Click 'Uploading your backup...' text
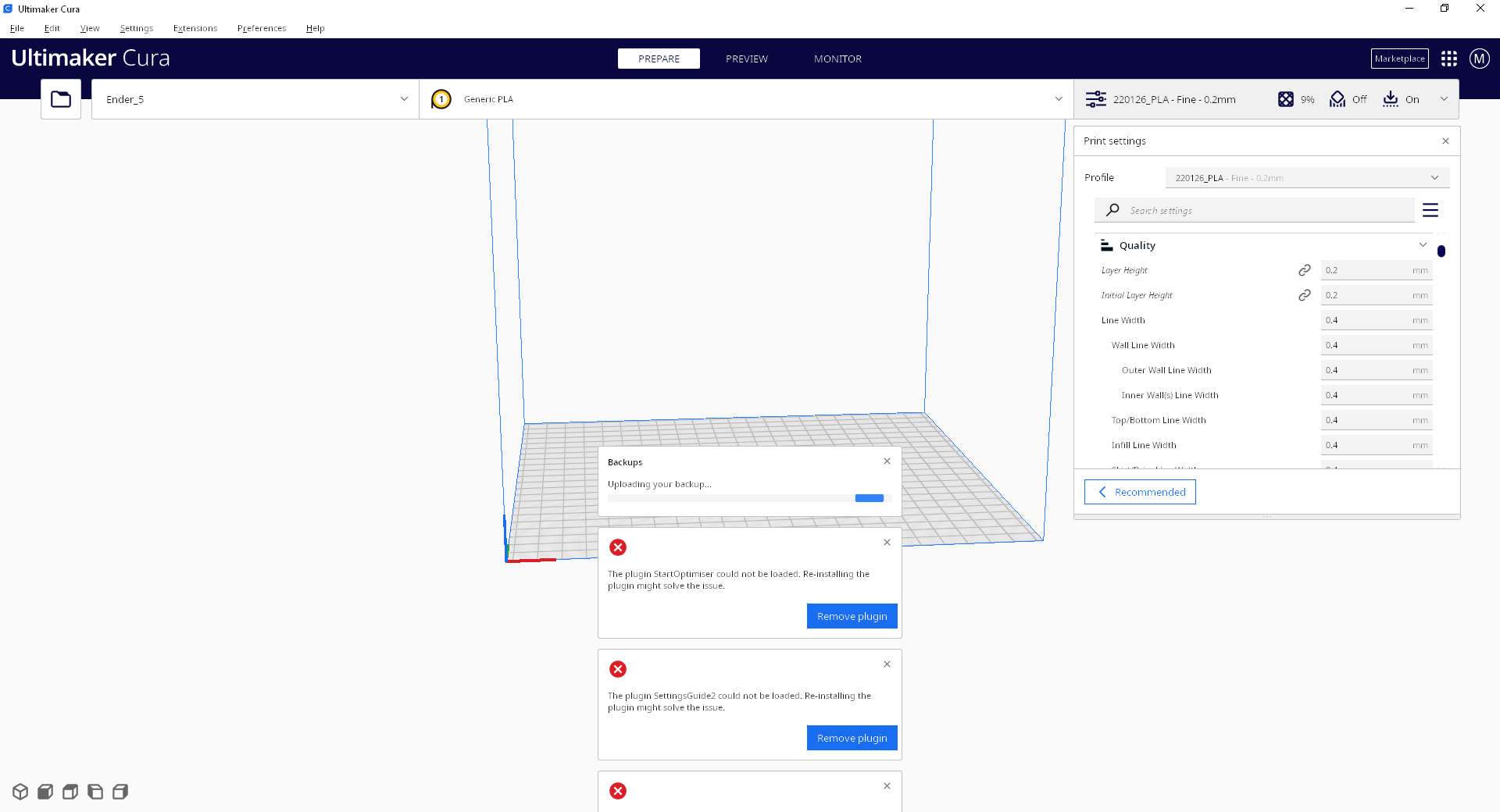The height and width of the screenshot is (812, 1500). [659, 484]
